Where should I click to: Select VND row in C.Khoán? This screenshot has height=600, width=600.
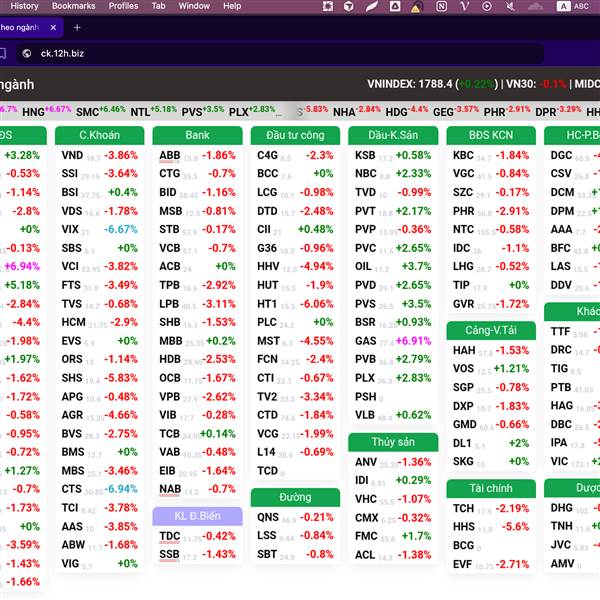99,155
